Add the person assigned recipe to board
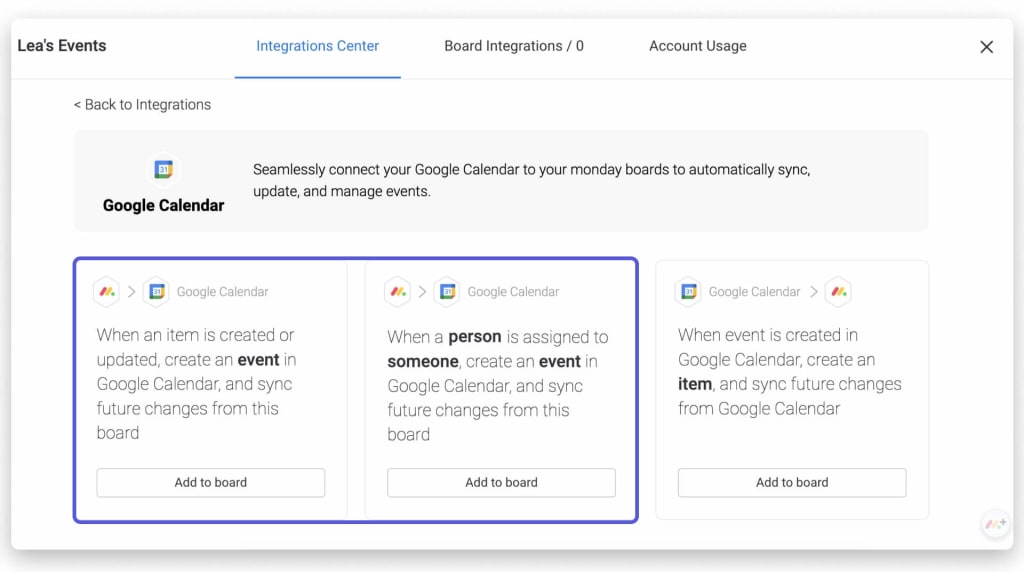The image size is (1024, 572). pyautogui.click(x=502, y=483)
